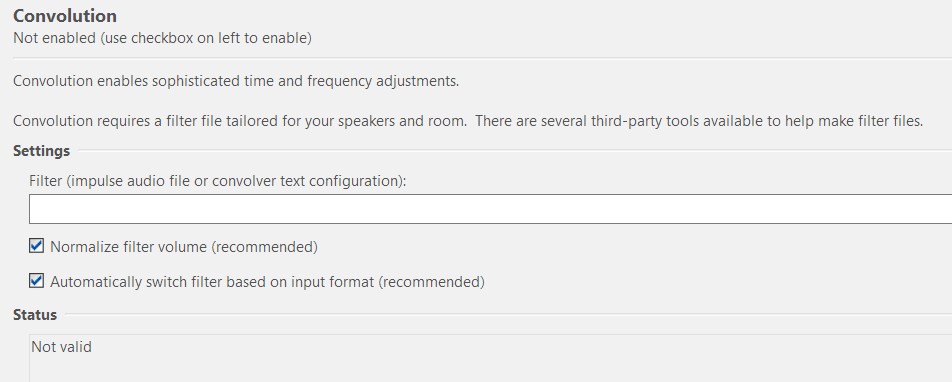Disable Automatically switch filter checkbox
The height and width of the screenshot is (382, 952).
pyautogui.click(x=36, y=281)
